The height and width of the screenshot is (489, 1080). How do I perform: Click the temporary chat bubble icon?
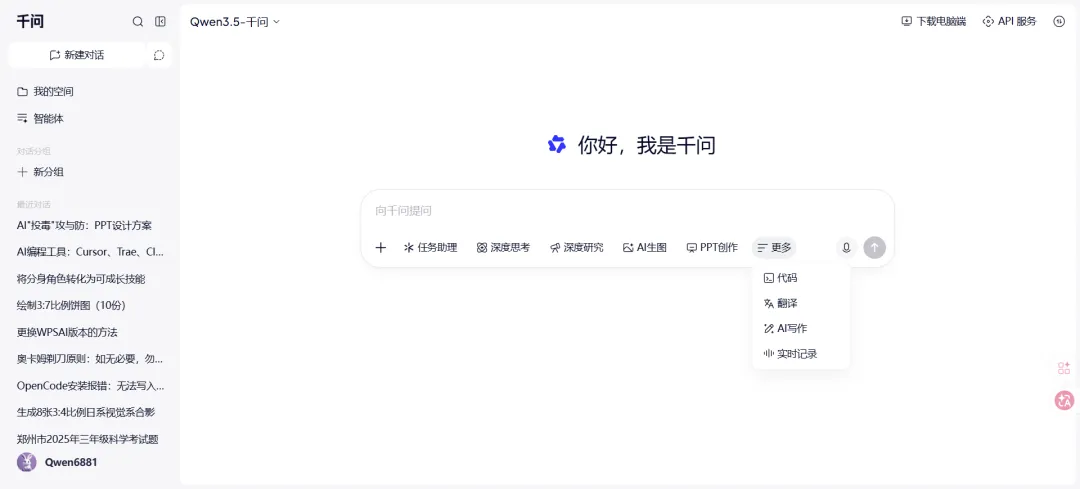tap(159, 55)
